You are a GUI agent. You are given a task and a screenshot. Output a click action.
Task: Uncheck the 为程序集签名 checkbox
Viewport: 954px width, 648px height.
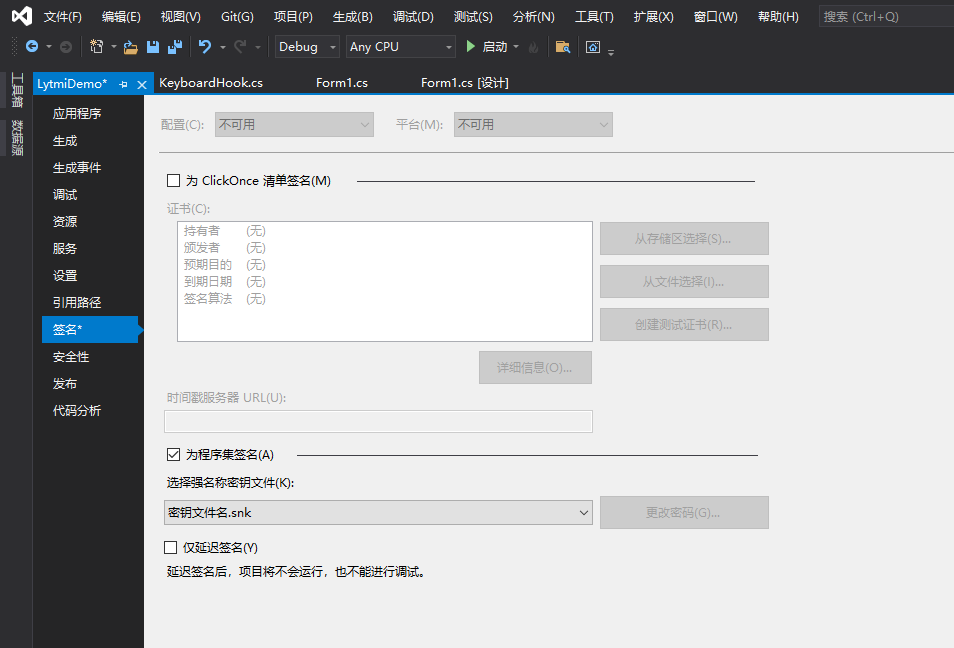point(173,454)
